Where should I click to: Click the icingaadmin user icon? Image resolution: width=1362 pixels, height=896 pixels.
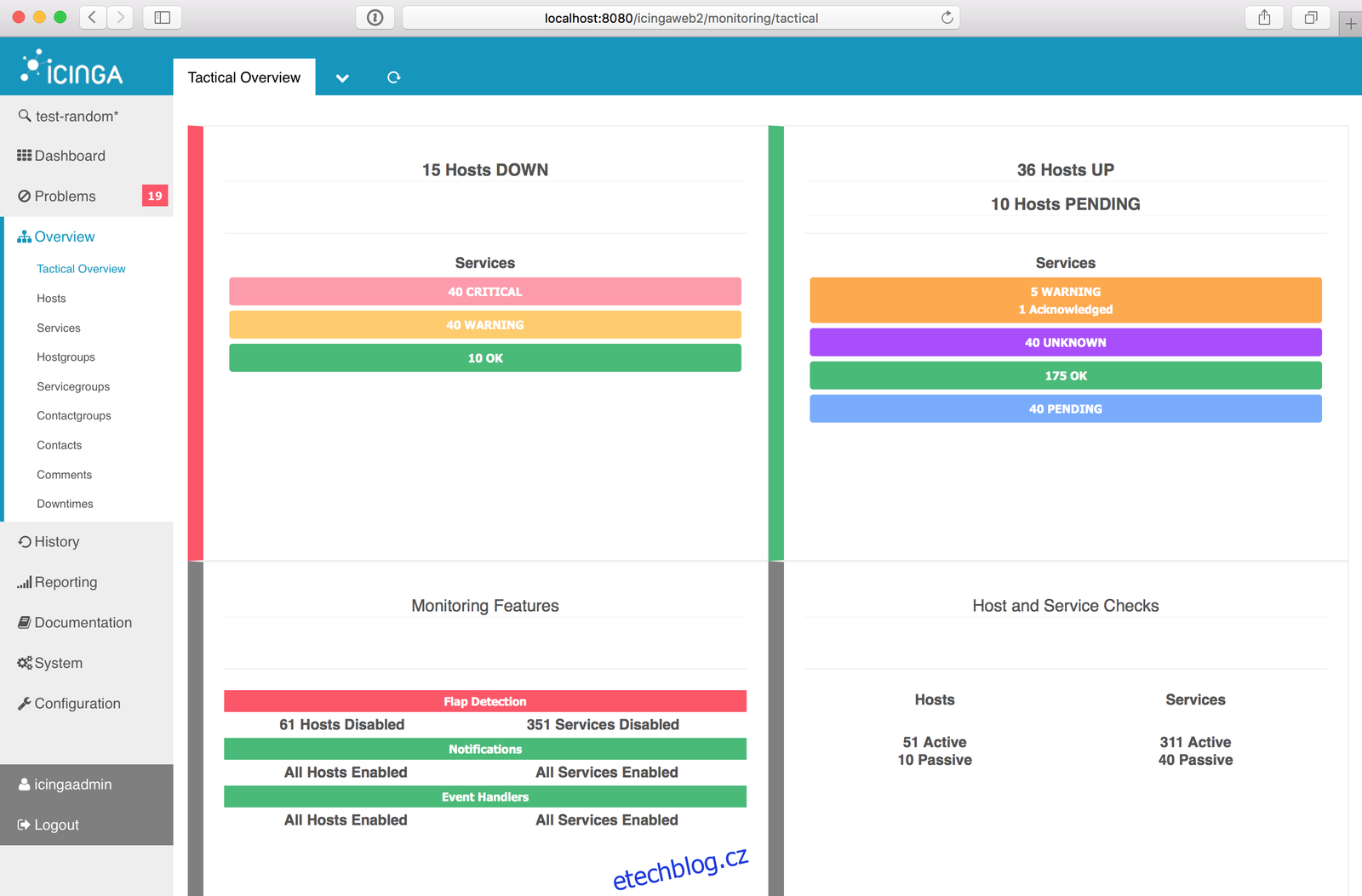pos(25,785)
